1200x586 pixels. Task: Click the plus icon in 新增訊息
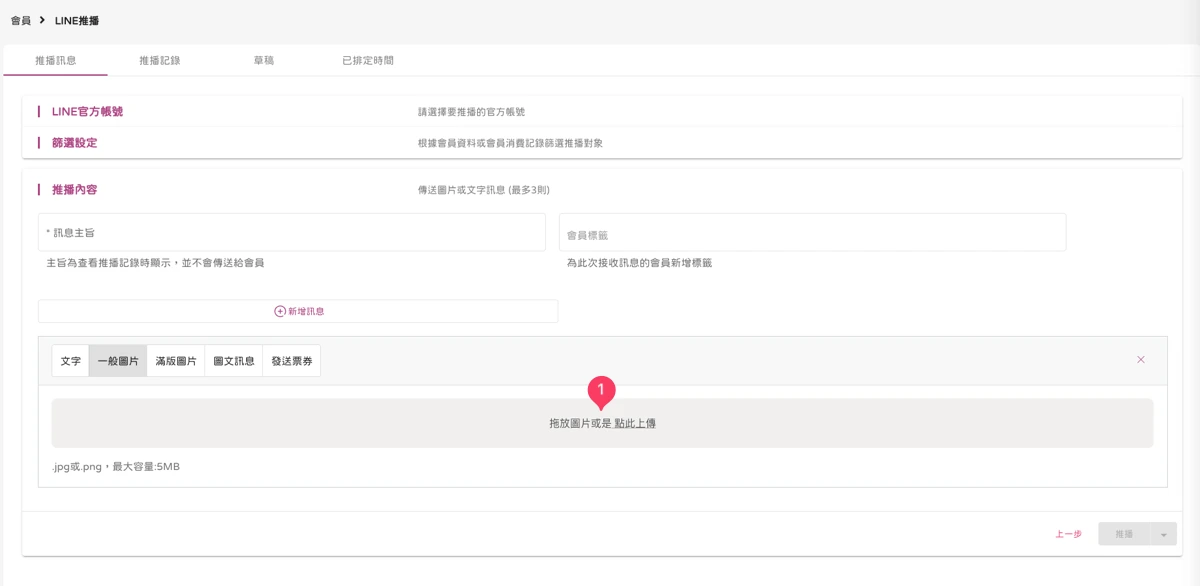point(280,311)
